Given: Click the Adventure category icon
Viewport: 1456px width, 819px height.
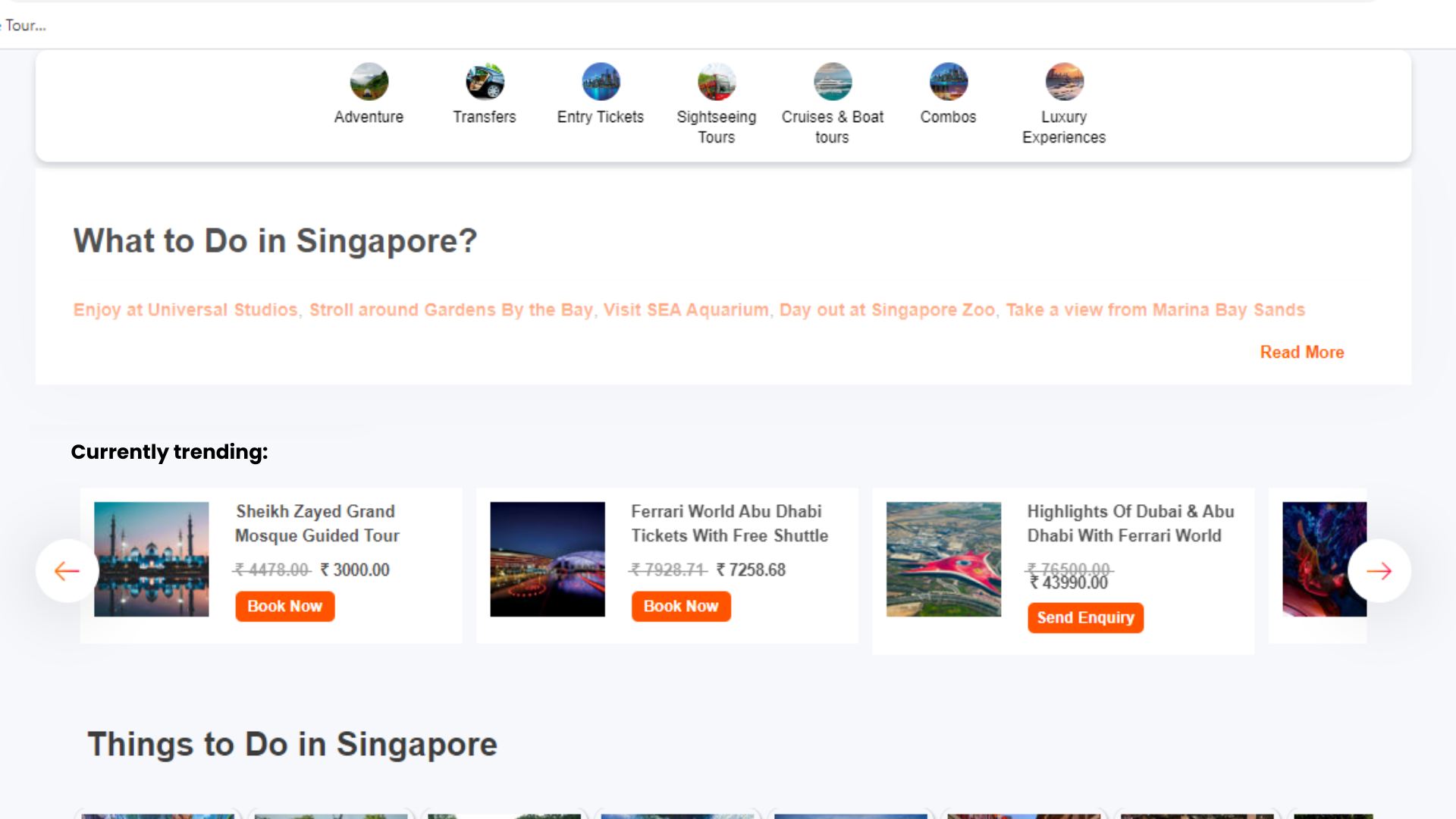Looking at the screenshot, I should (x=369, y=82).
